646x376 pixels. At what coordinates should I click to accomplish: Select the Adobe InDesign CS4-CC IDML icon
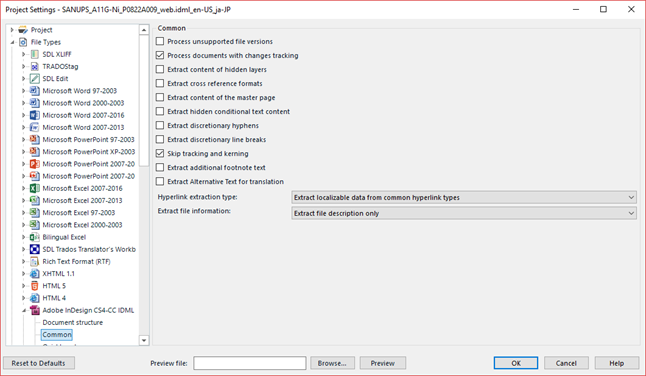click(35, 310)
